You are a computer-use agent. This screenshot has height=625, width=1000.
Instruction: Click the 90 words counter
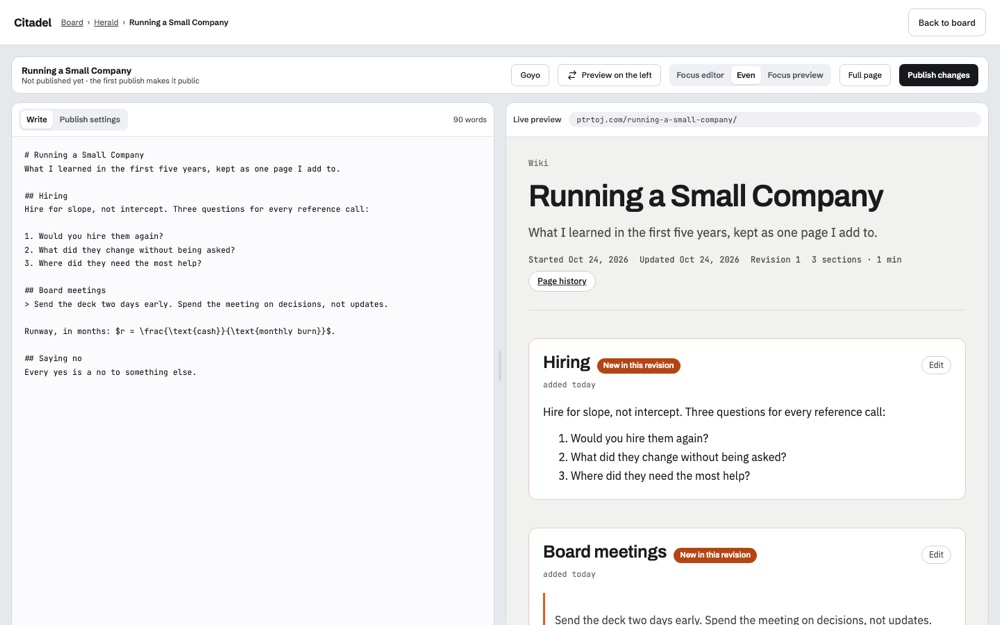point(469,119)
